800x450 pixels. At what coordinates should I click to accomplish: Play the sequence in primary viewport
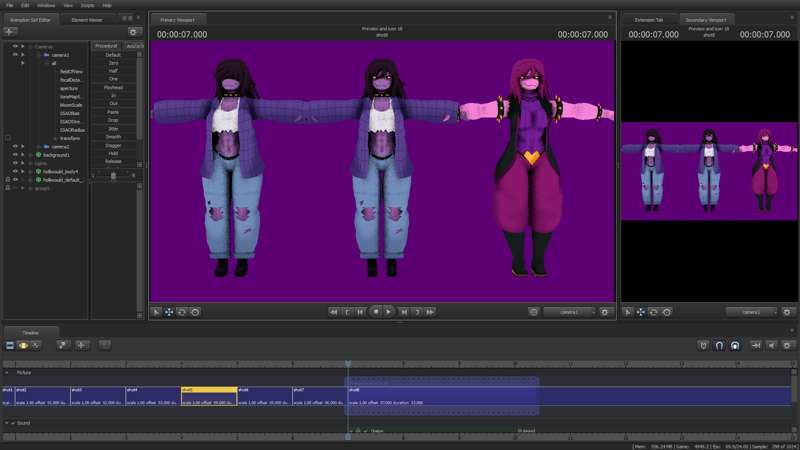[389, 312]
